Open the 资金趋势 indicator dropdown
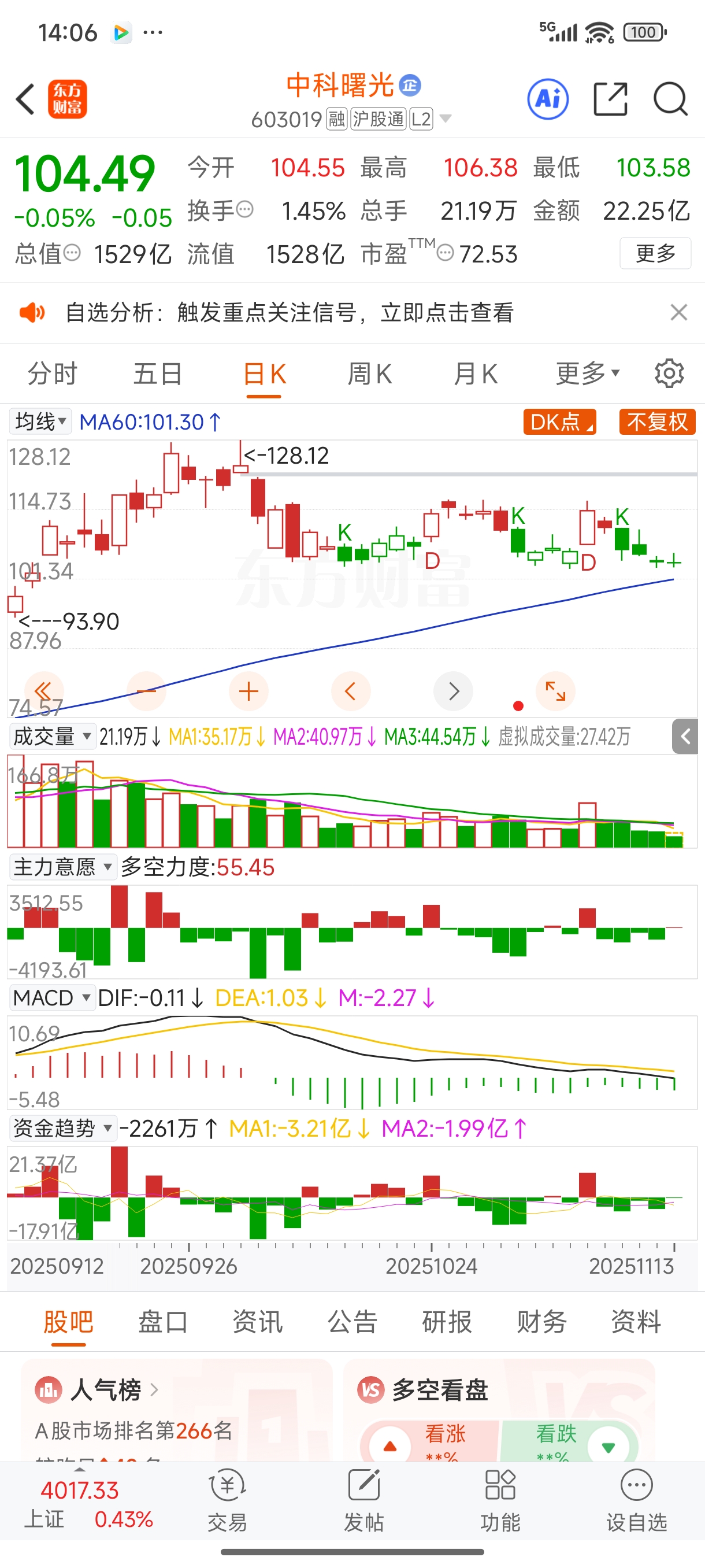705x1568 pixels. pos(62,1128)
